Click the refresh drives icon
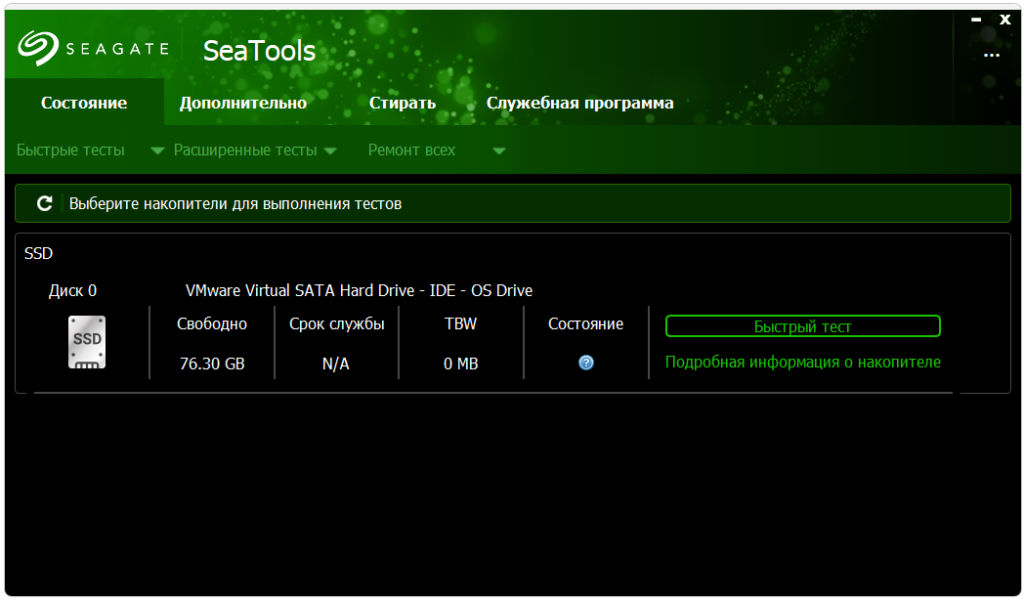This screenshot has width=1024, height=600. pos(44,204)
